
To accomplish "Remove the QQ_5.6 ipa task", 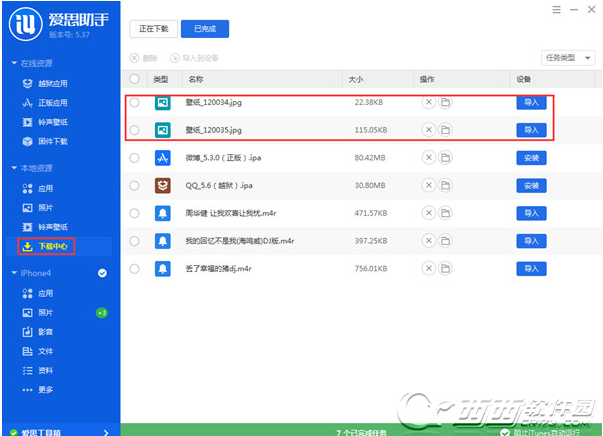I will coord(428,185).
